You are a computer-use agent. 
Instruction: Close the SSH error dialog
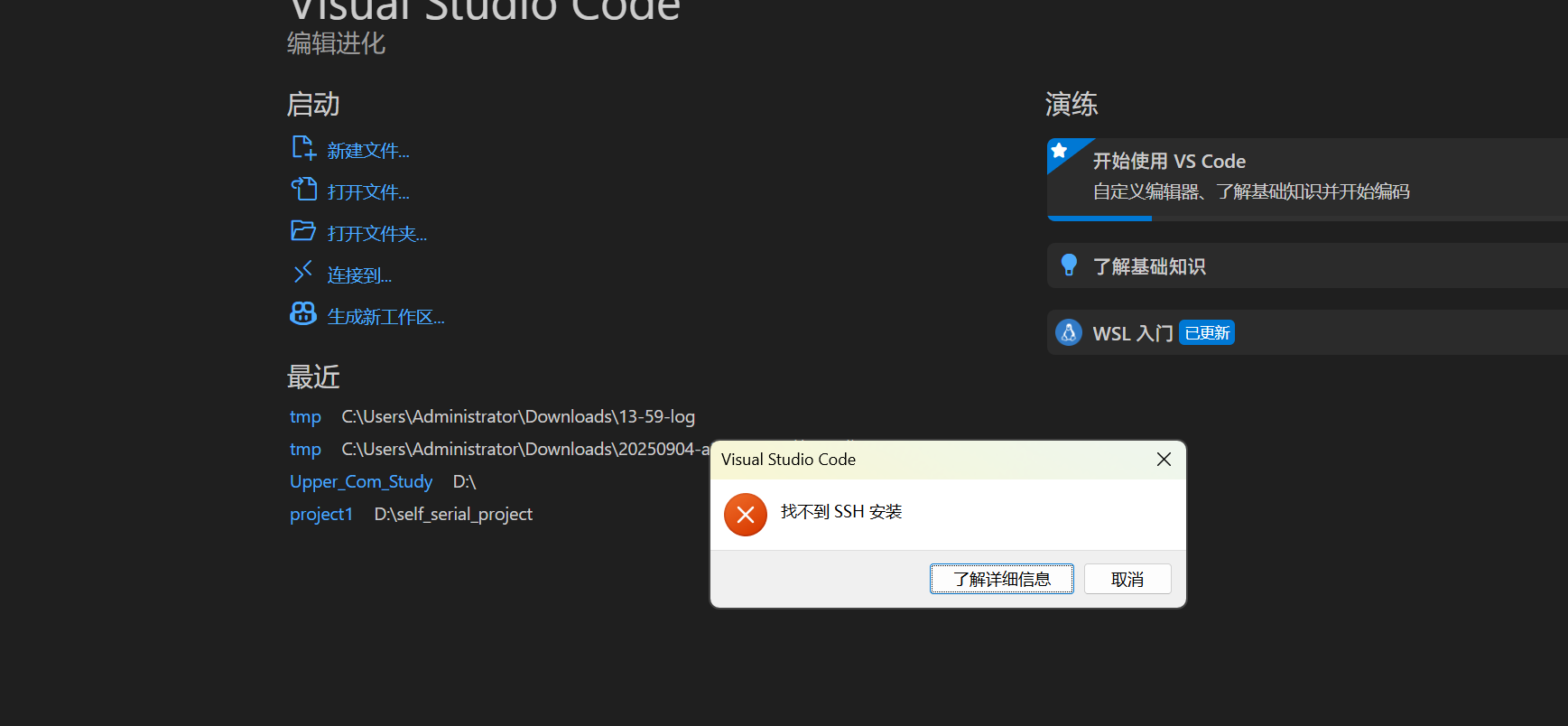coord(1164,460)
